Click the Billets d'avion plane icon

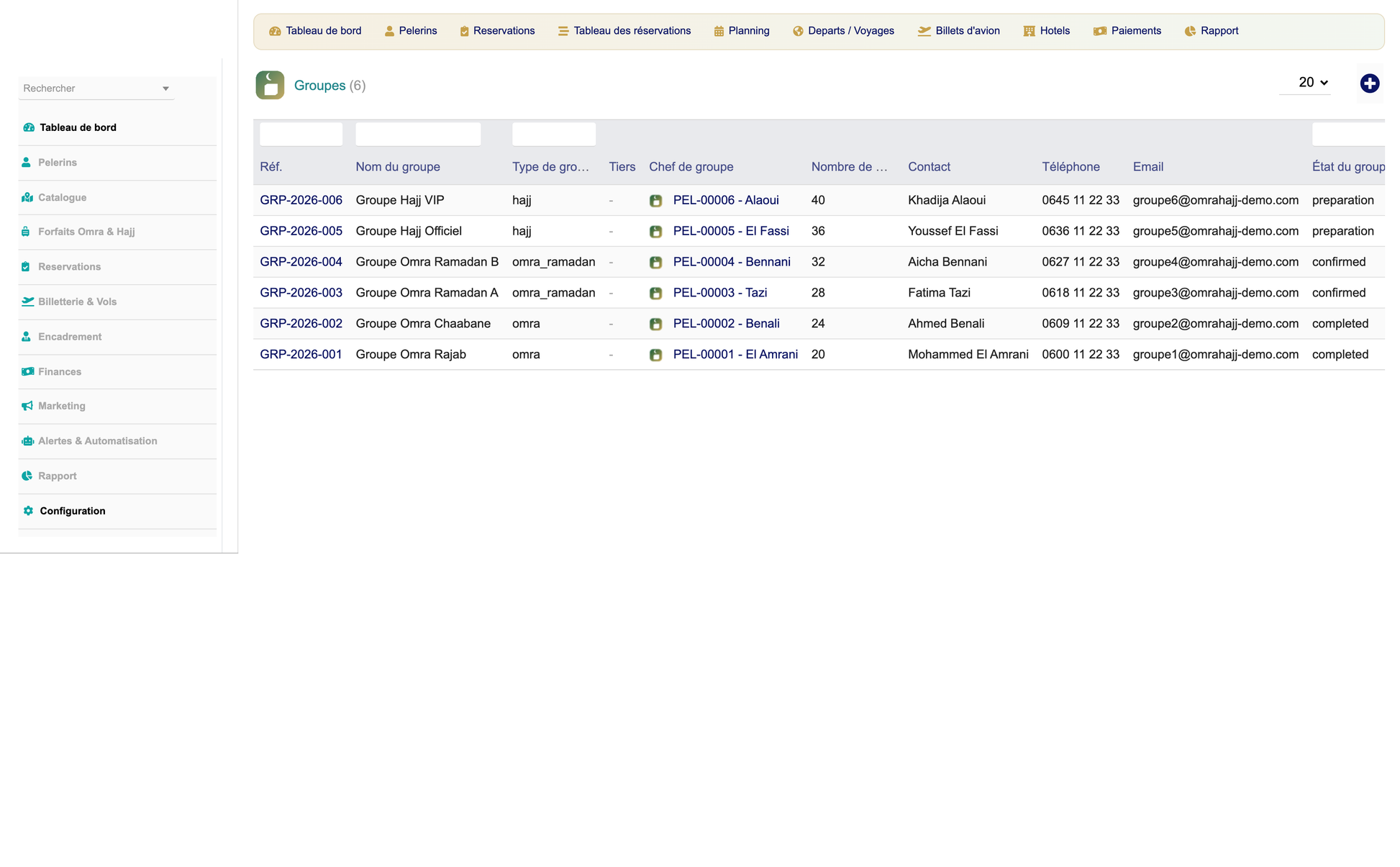tap(924, 31)
